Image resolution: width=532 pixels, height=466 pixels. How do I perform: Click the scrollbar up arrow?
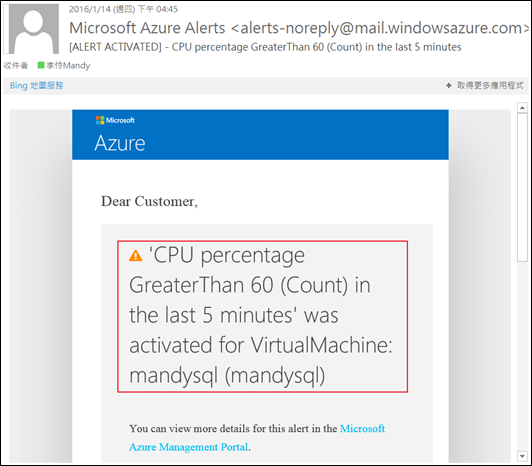[522, 108]
